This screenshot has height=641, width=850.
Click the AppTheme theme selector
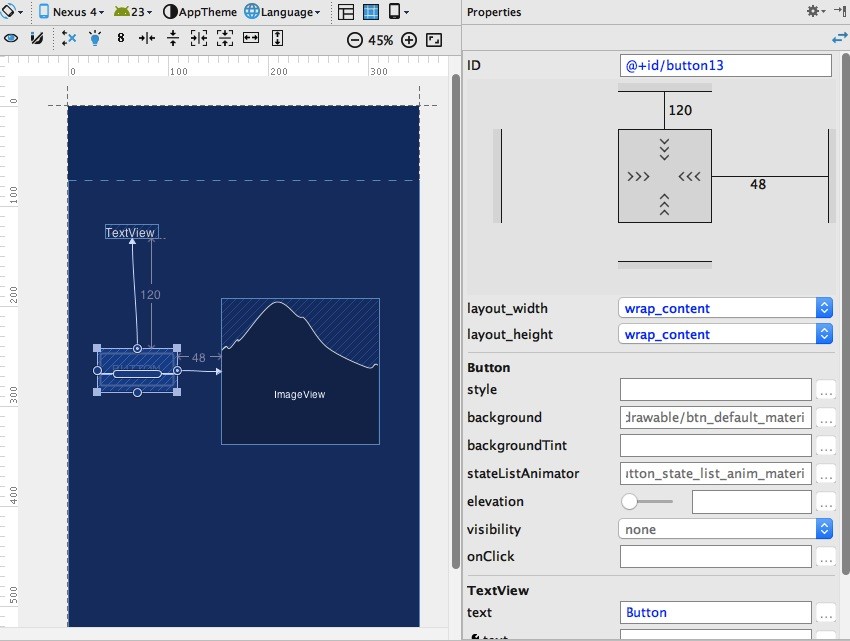(x=200, y=11)
